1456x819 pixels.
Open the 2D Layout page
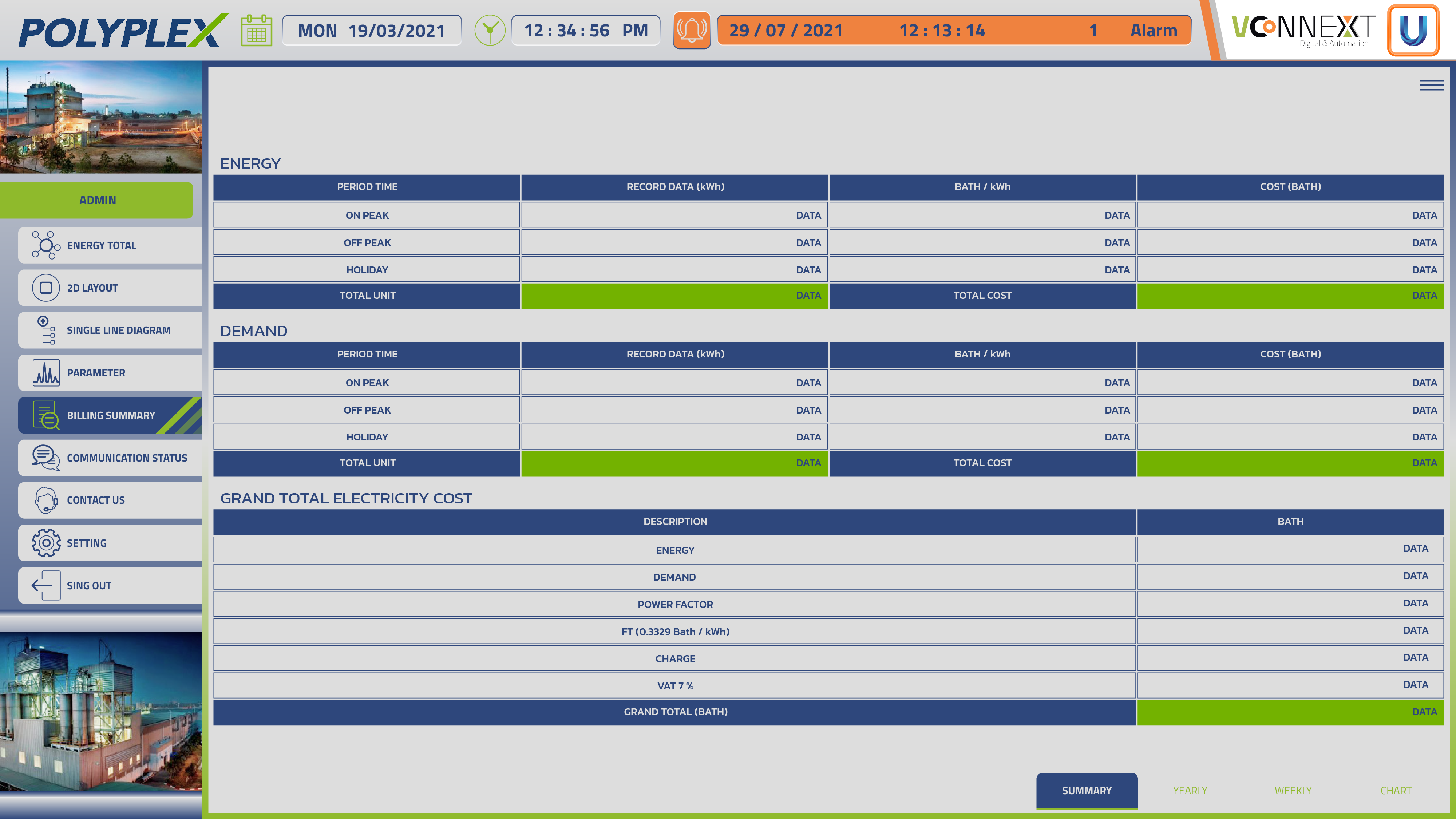[x=110, y=288]
